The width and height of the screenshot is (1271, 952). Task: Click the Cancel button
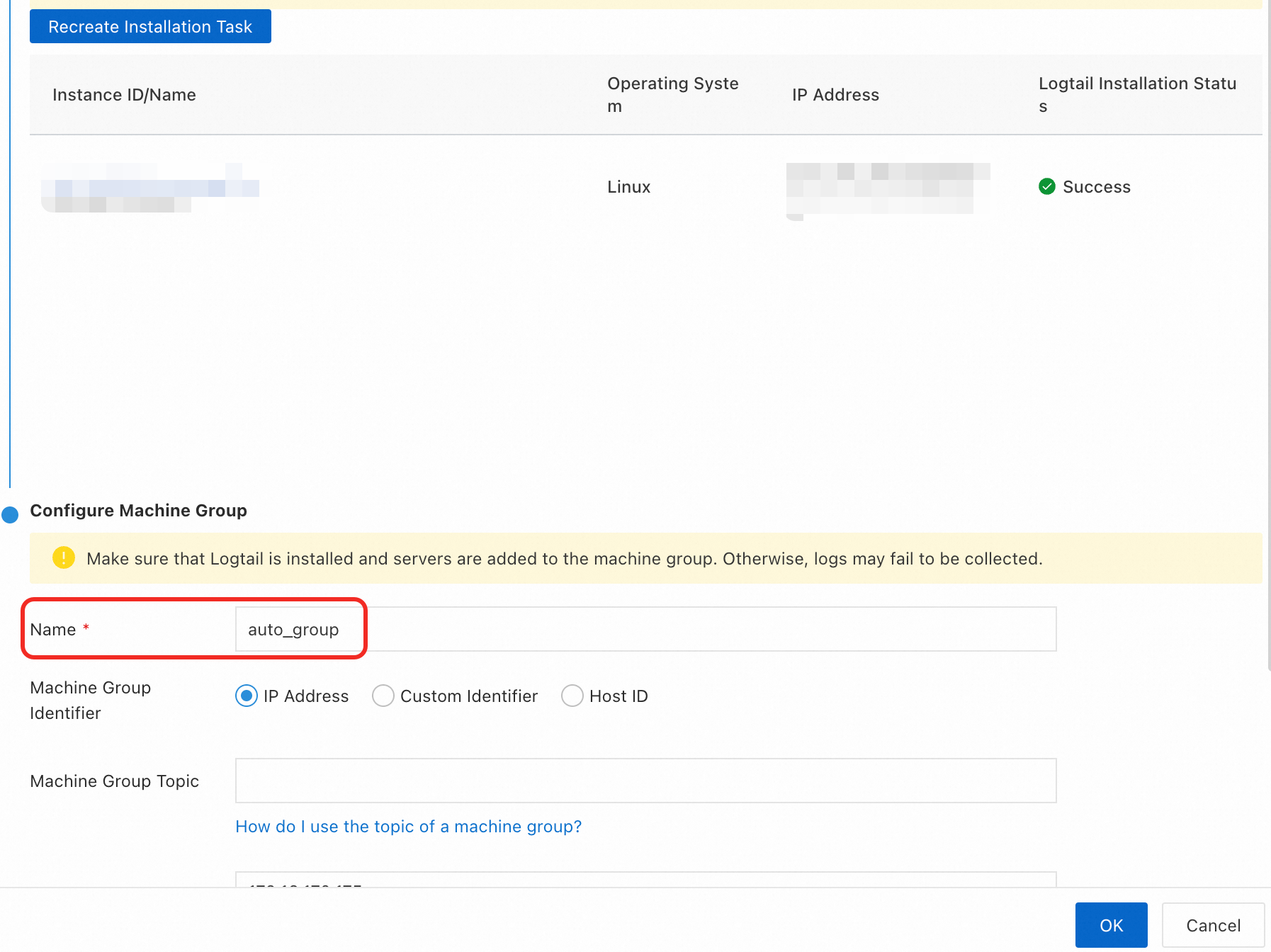(1213, 925)
